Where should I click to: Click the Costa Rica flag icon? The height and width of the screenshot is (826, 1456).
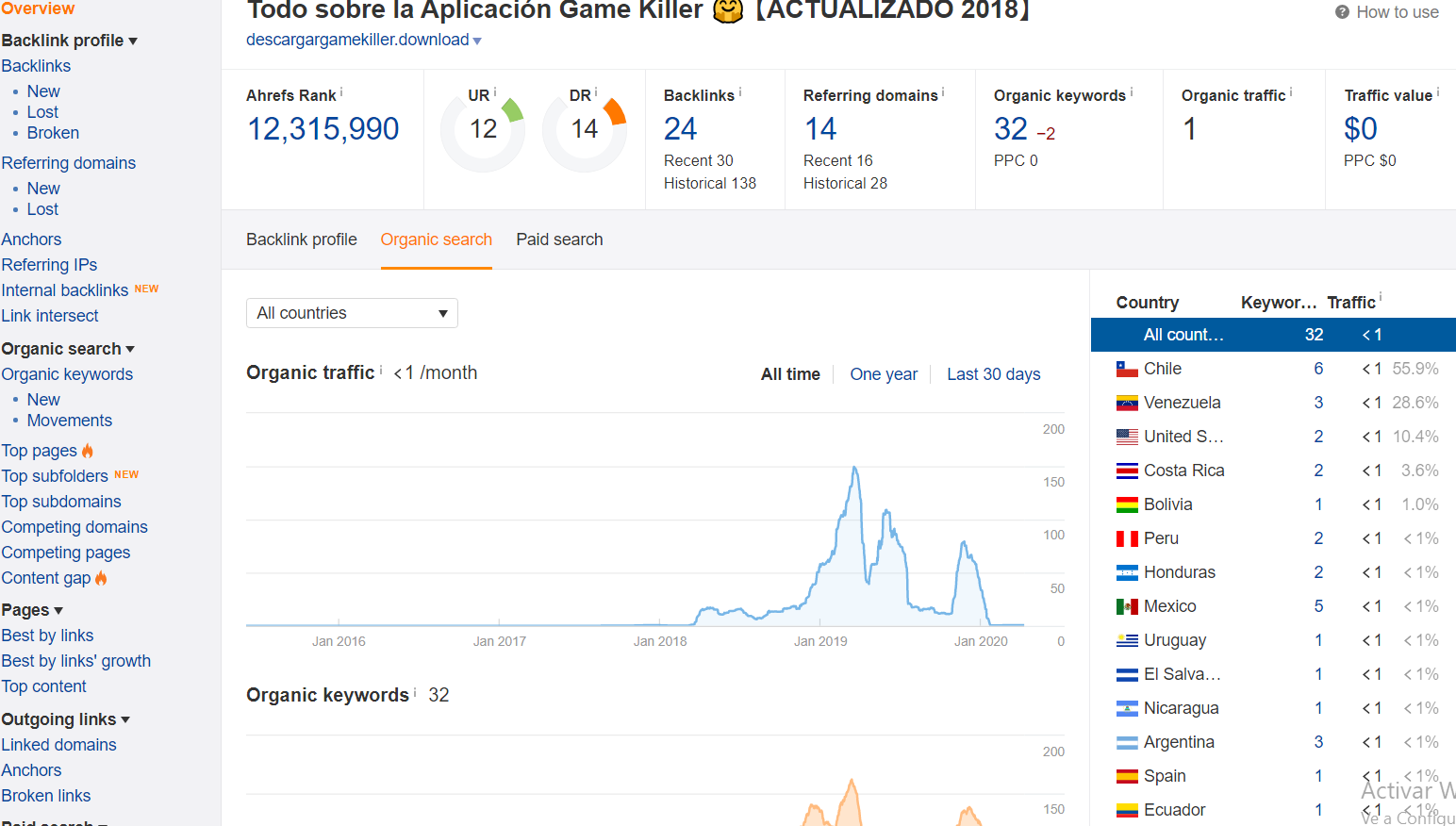point(1127,471)
